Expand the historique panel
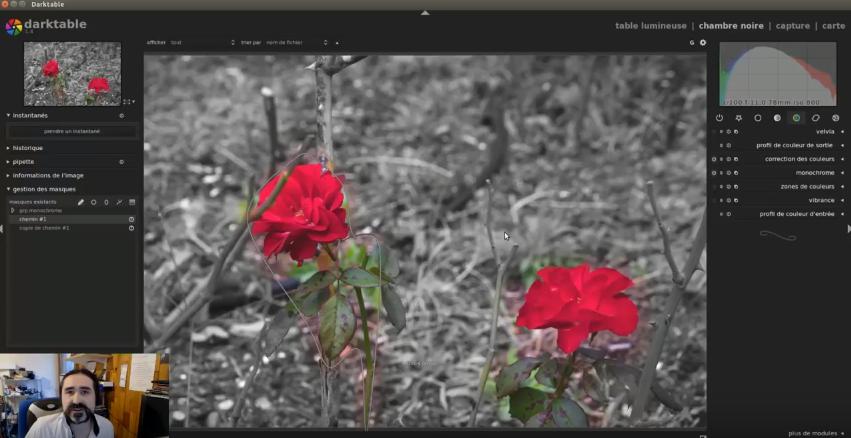Image resolution: width=851 pixels, height=438 pixels. pos(8,148)
